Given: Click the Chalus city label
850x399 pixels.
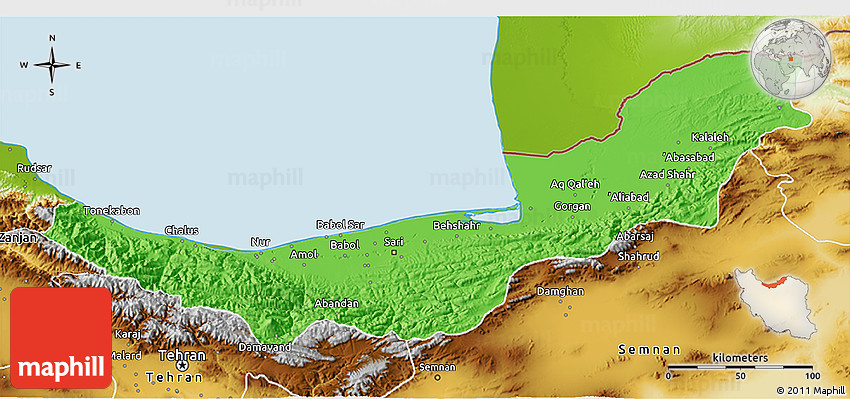Looking at the screenshot, I should click(182, 230).
